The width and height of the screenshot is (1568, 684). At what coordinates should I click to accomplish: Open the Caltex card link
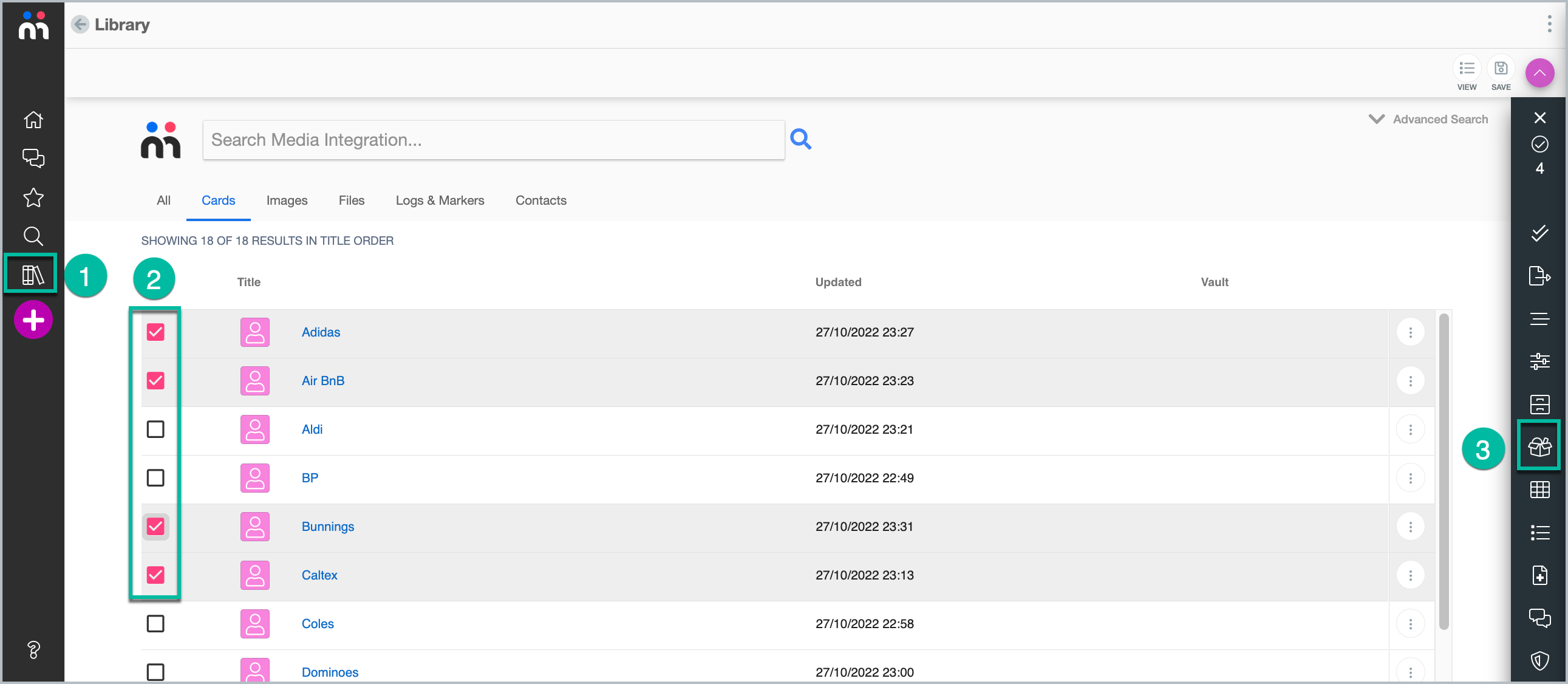click(x=319, y=575)
